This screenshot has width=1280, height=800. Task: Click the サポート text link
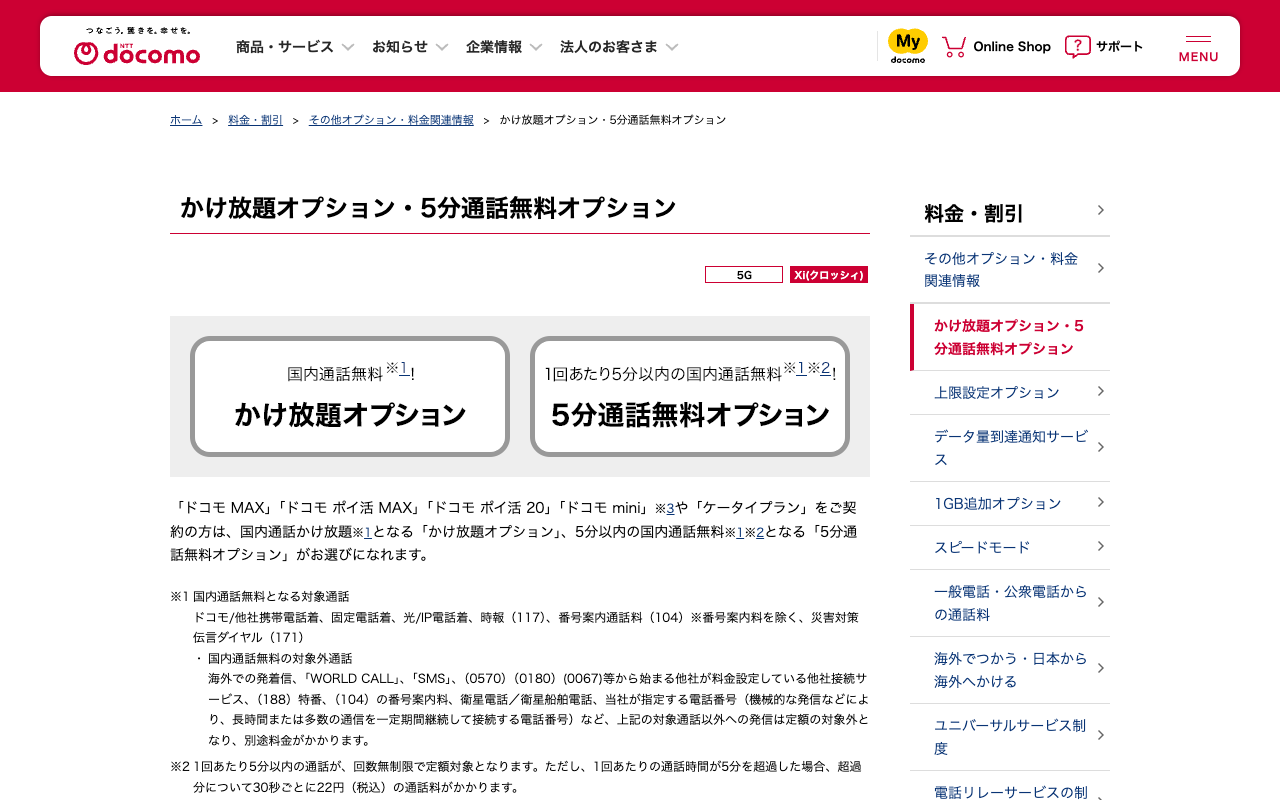1119,46
